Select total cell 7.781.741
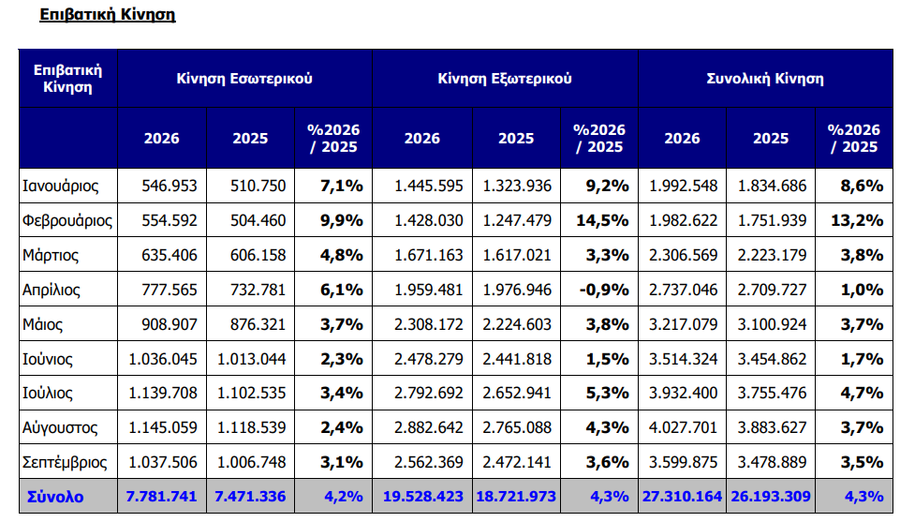The image size is (900, 522). pyautogui.click(x=162, y=497)
